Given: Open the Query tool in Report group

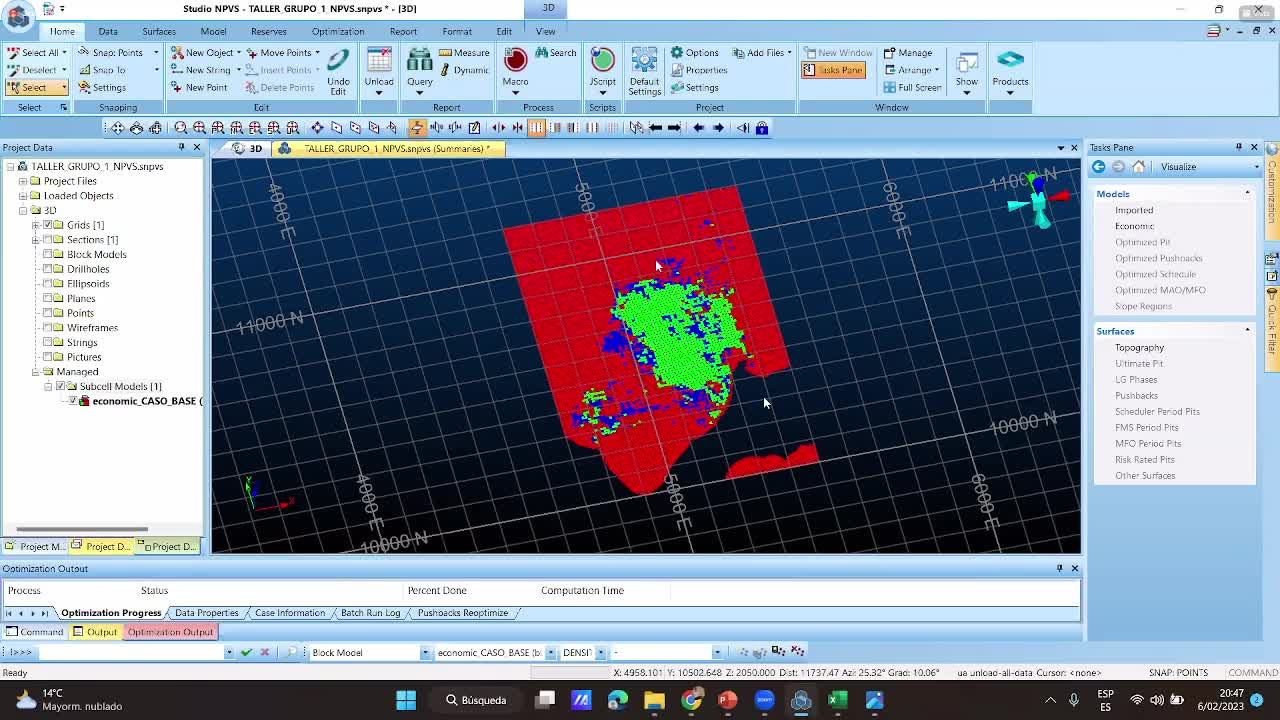Looking at the screenshot, I should [x=419, y=62].
